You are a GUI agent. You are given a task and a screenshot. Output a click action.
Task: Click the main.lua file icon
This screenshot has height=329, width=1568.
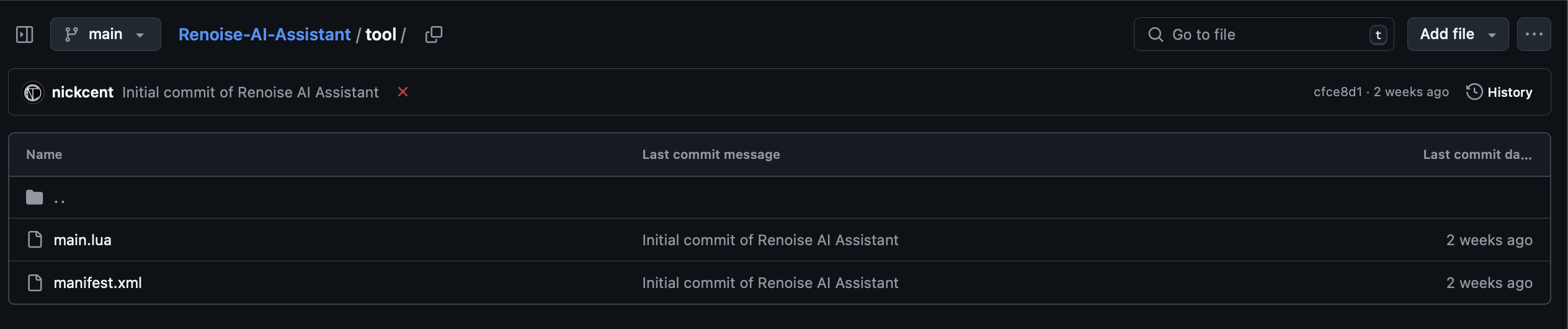[35, 240]
